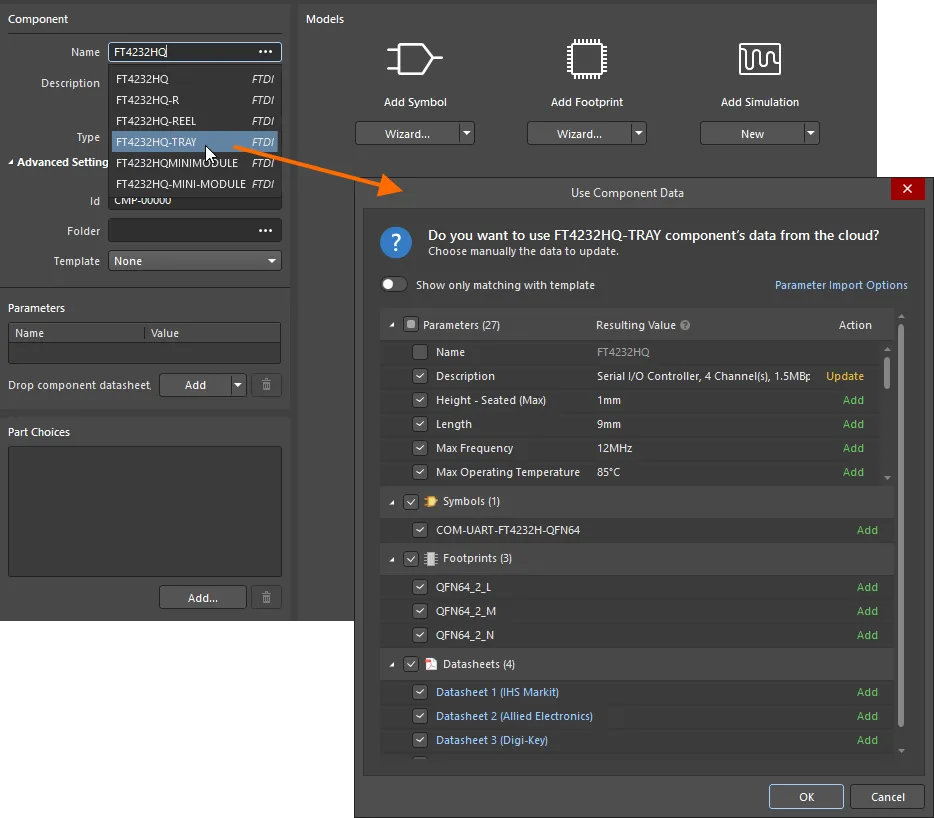This screenshot has width=934, height=818.
Task: Click the Add Simulation waveform icon
Action: pos(759,58)
